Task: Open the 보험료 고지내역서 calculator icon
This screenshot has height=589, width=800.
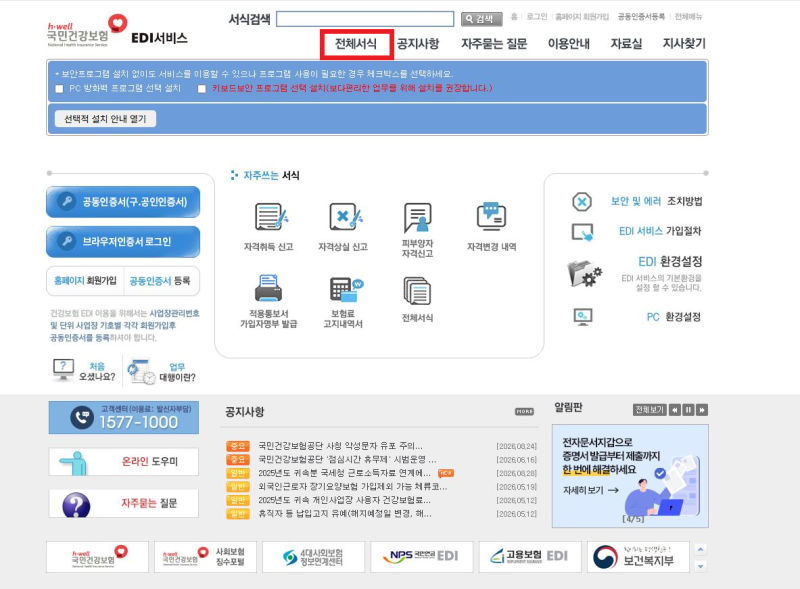Action: [346, 289]
